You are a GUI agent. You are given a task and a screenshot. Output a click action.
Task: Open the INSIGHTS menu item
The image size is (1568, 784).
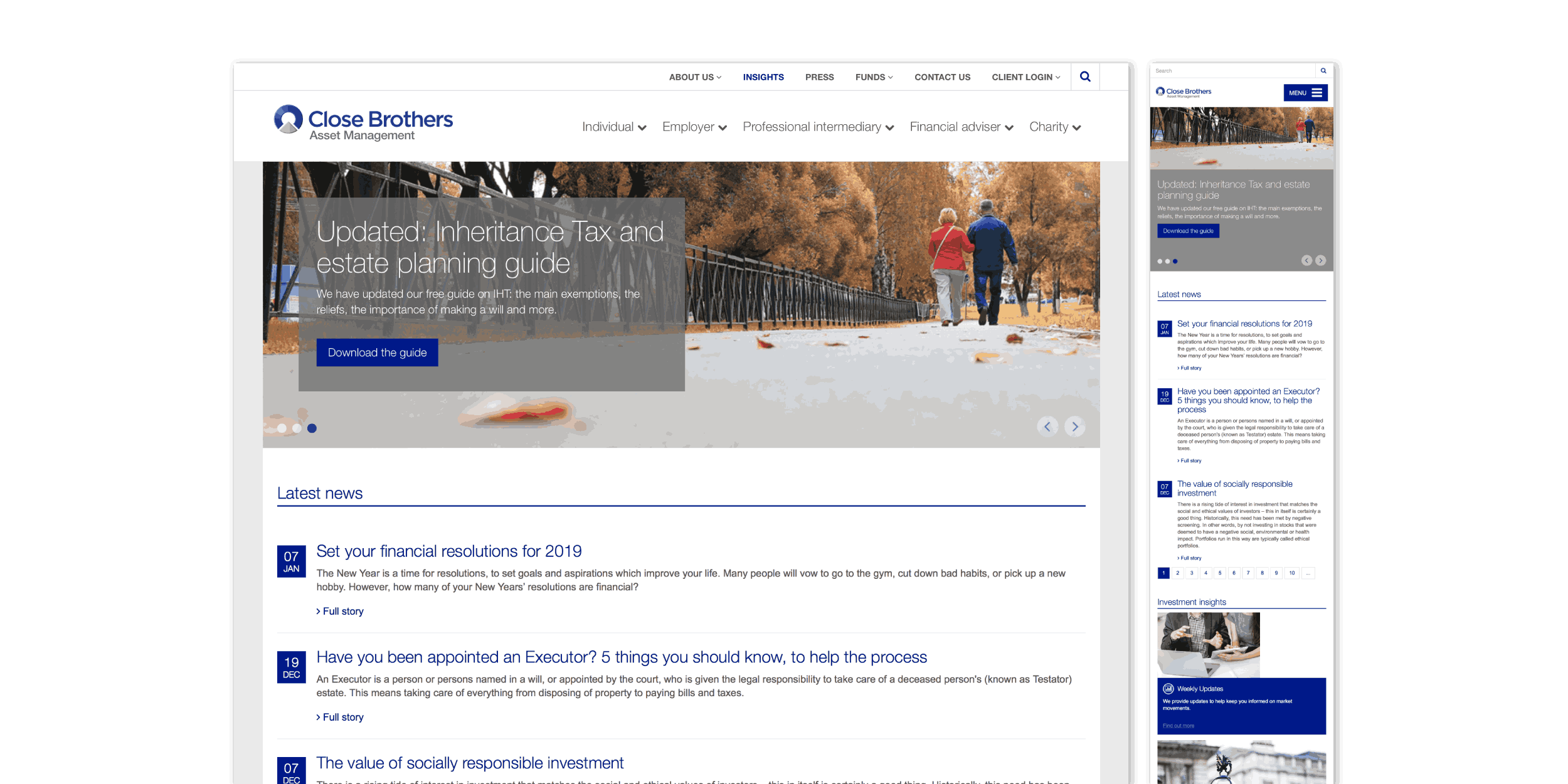coord(763,77)
